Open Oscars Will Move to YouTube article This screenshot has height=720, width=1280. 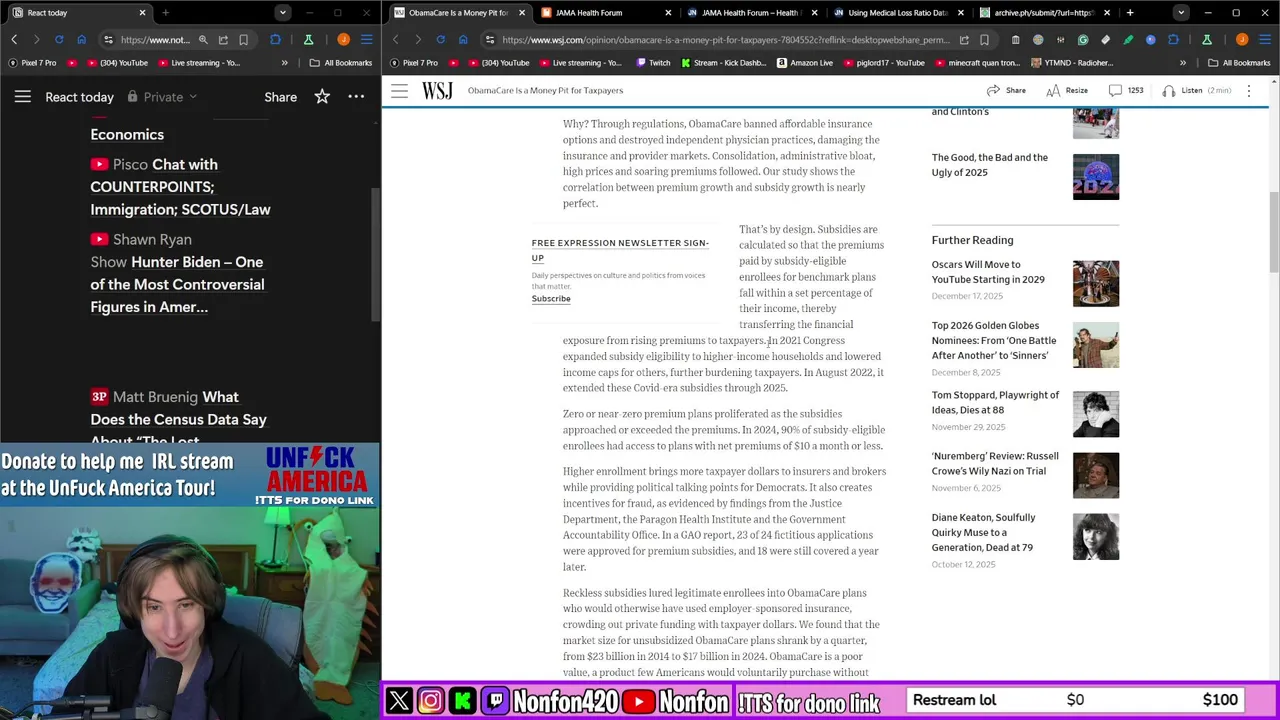[x=988, y=272]
